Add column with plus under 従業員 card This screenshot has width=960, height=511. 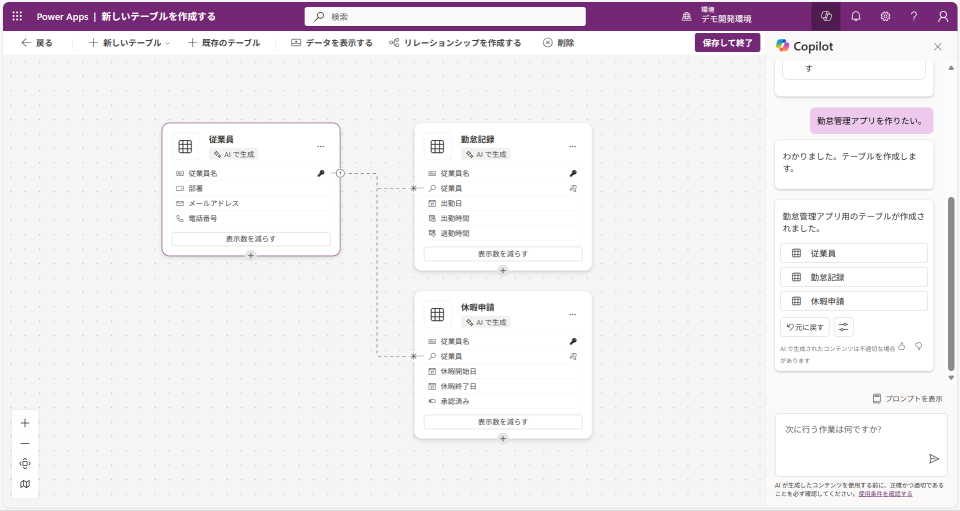pos(251,256)
